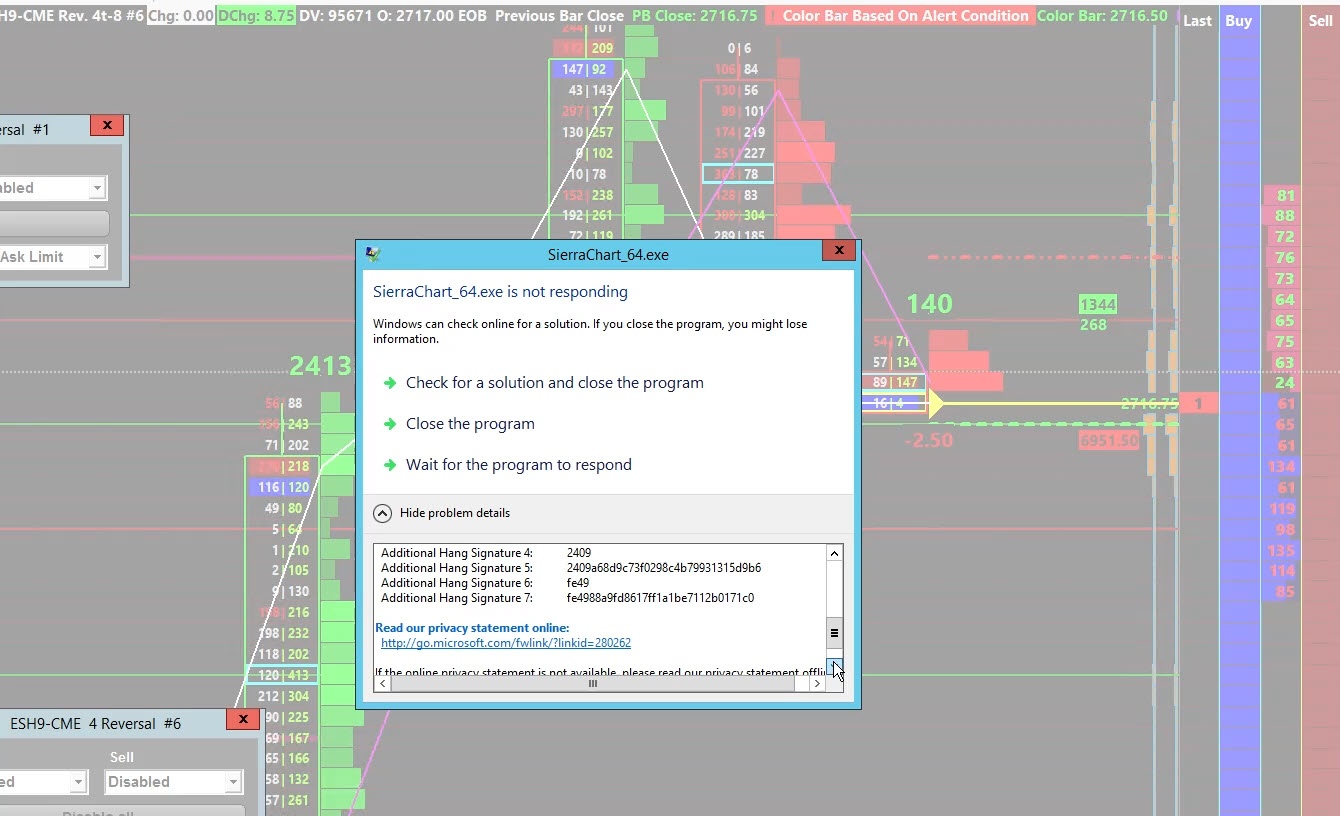This screenshot has height=816, width=1340.
Task: Click the problem details scroll-up arrow
Action: pos(834,553)
